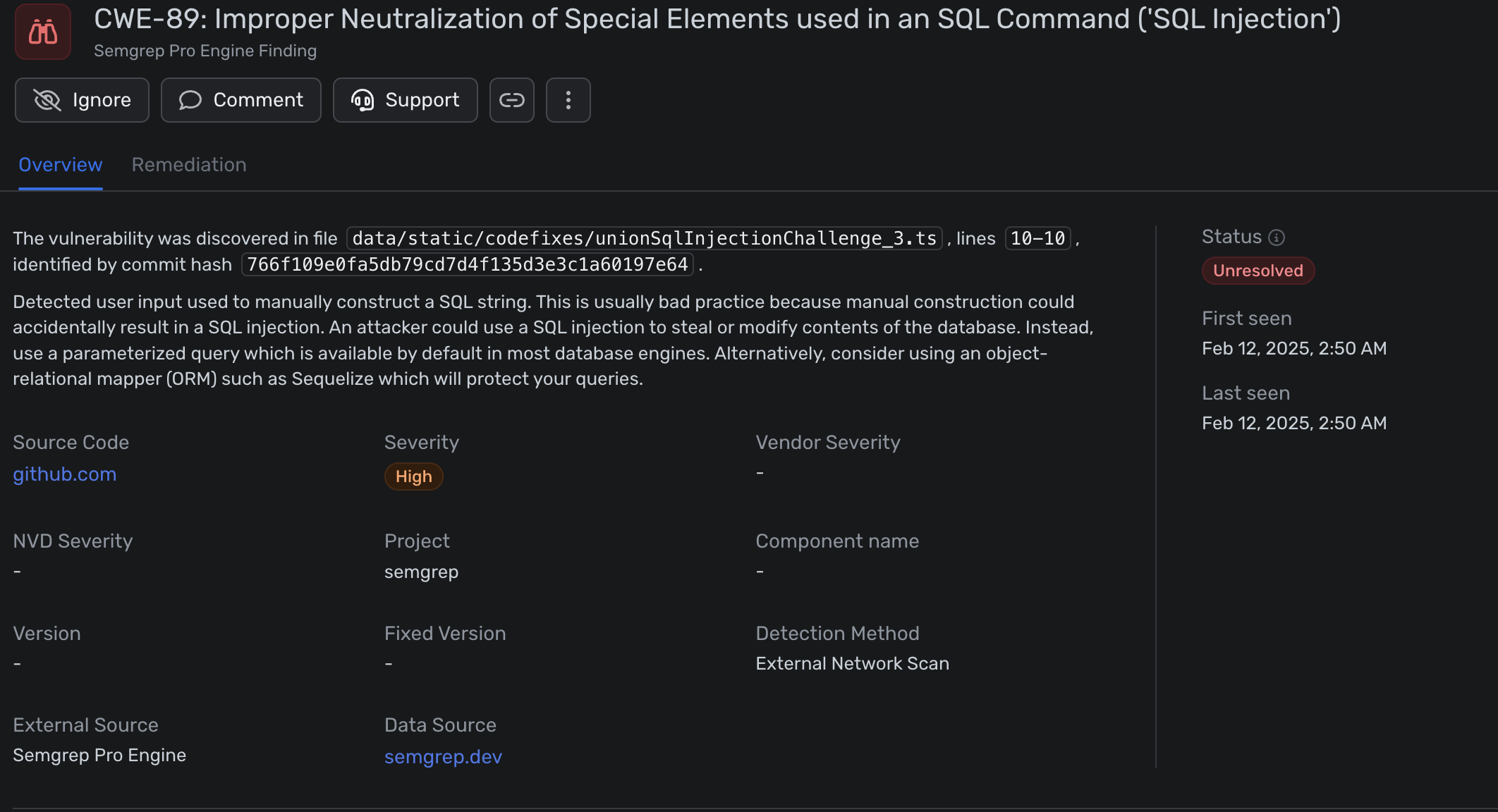The height and width of the screenshot is (812, 1498).
Task: Click the Vendor Severity label
Action: (x=828, y=443)
